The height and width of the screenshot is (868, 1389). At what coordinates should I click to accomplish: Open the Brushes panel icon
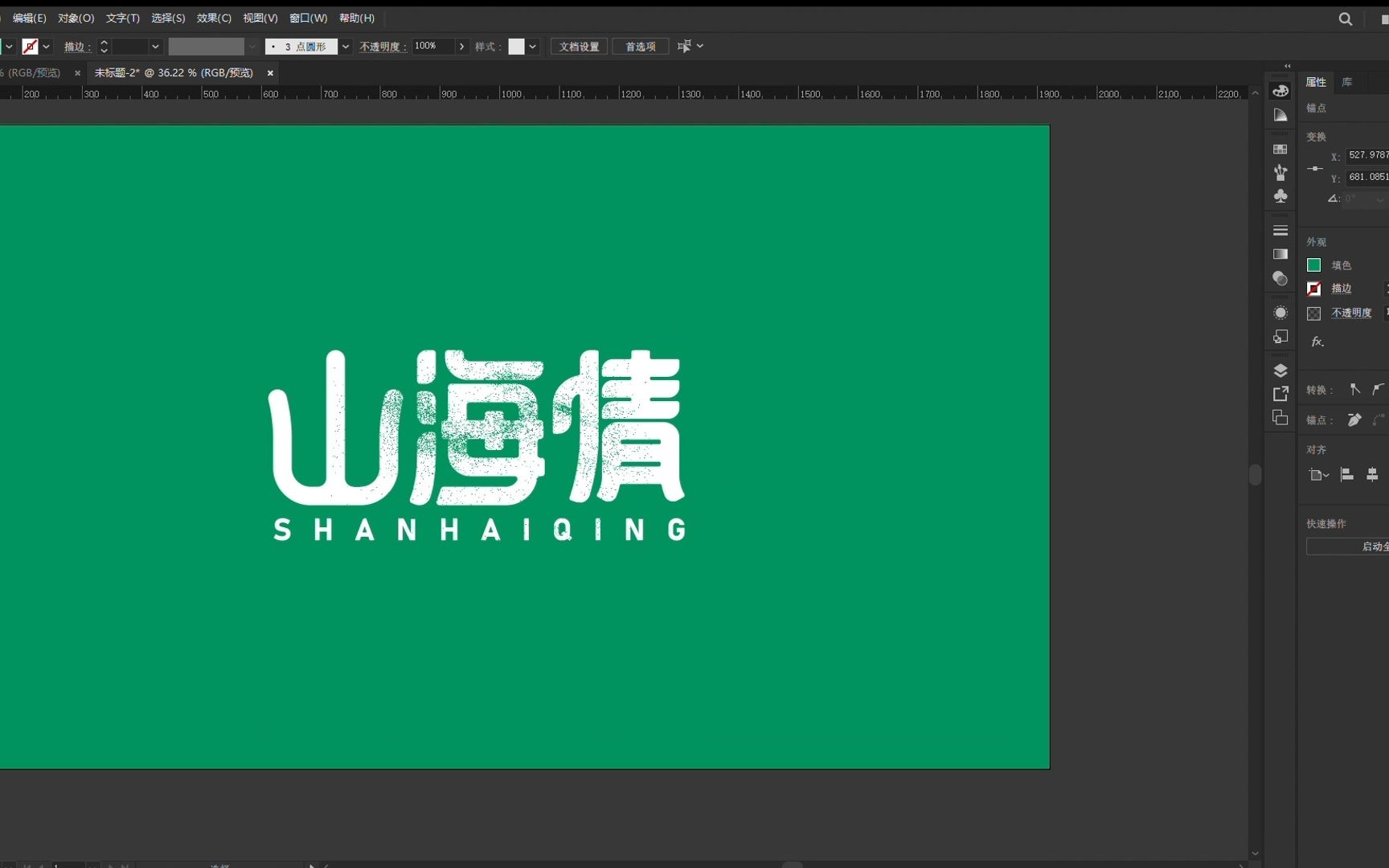(x=1280, y=172)
